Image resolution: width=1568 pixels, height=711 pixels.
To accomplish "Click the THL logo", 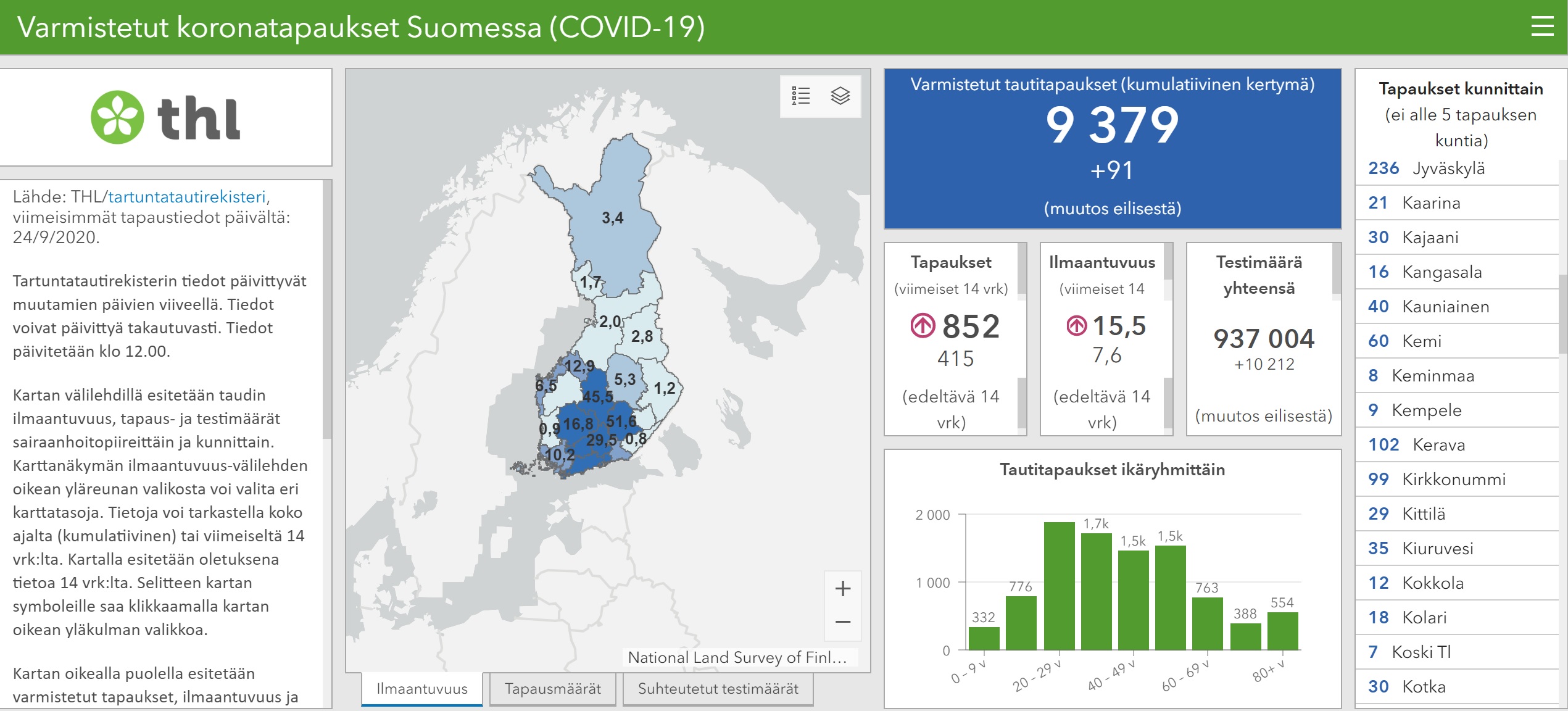I will [x=165, y=117].
